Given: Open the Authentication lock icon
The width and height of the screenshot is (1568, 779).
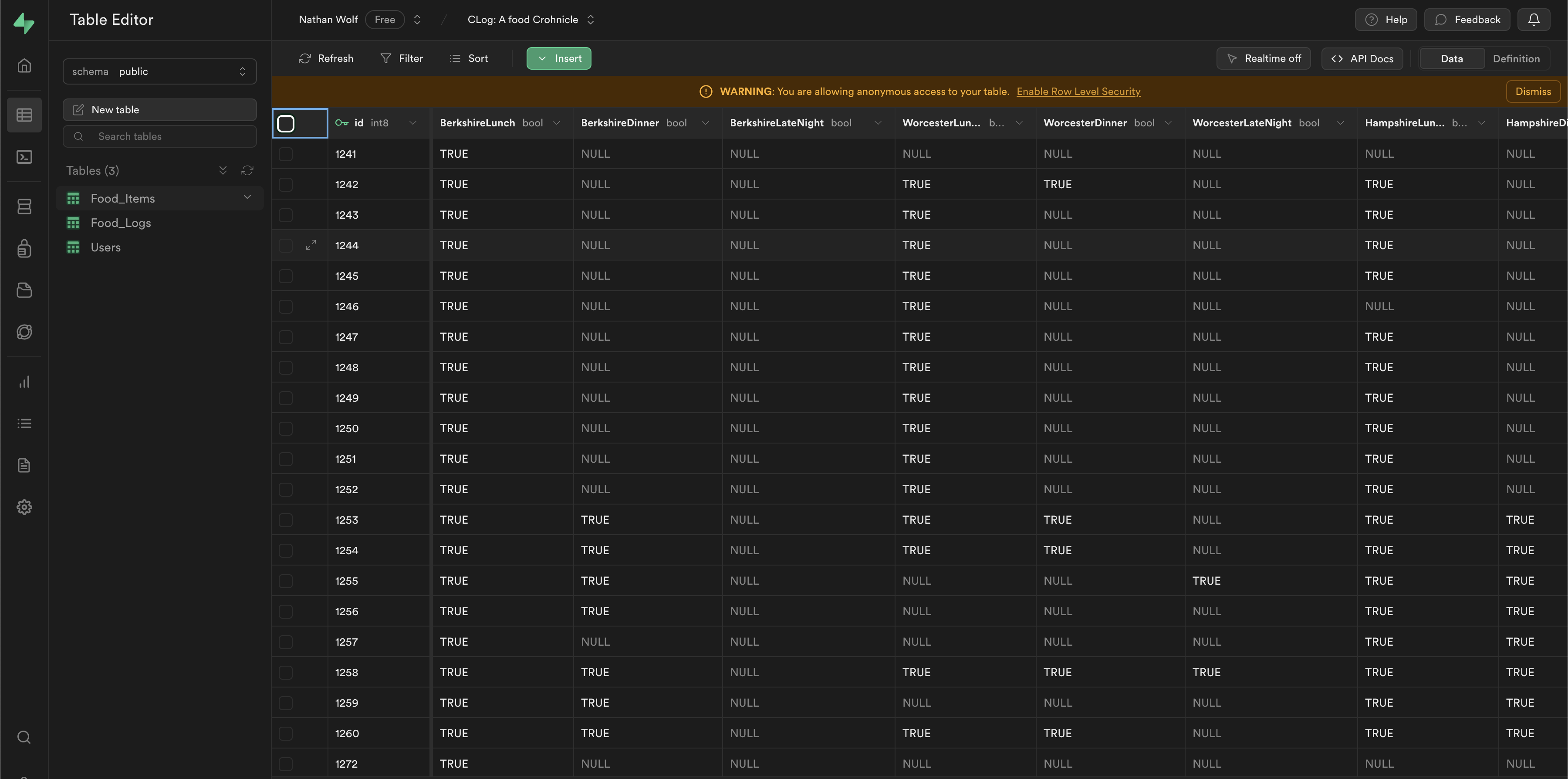Looking at the screenshot, I should (24, 248).
